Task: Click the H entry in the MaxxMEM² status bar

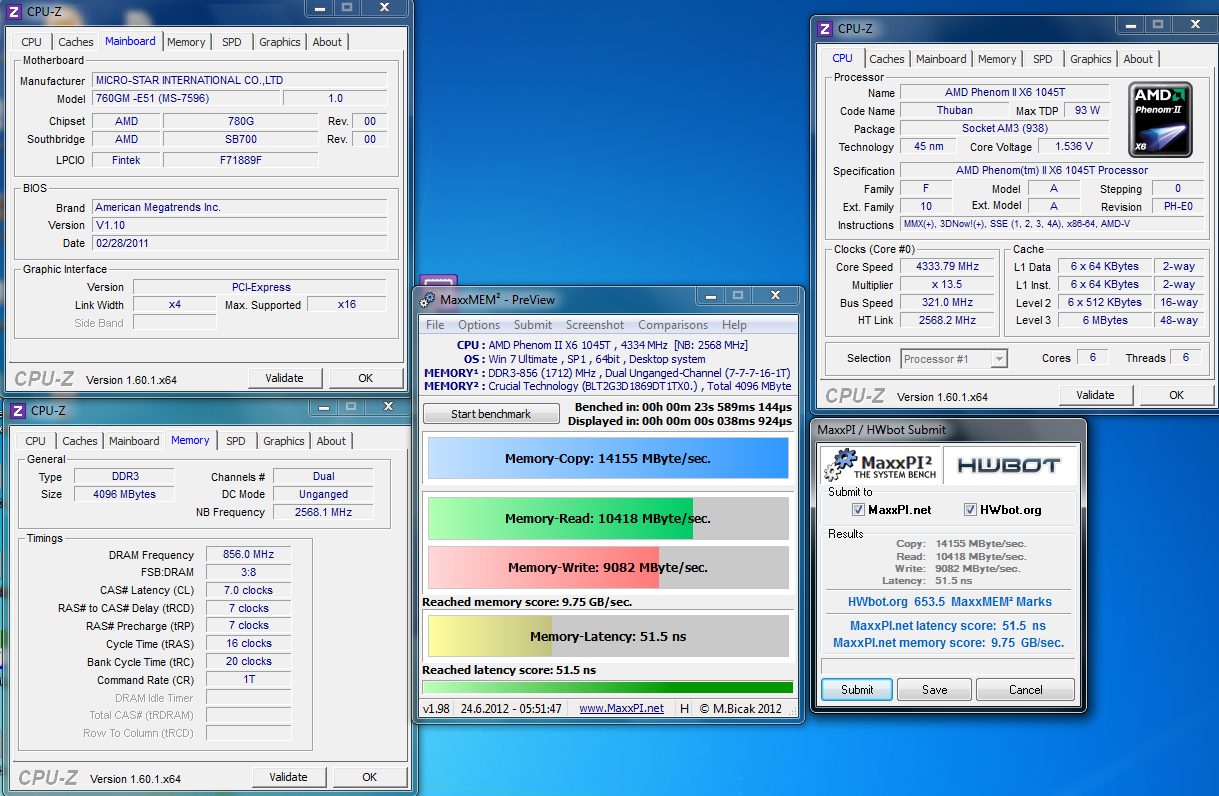Action: pyautogui.click(x=684, y=708)
